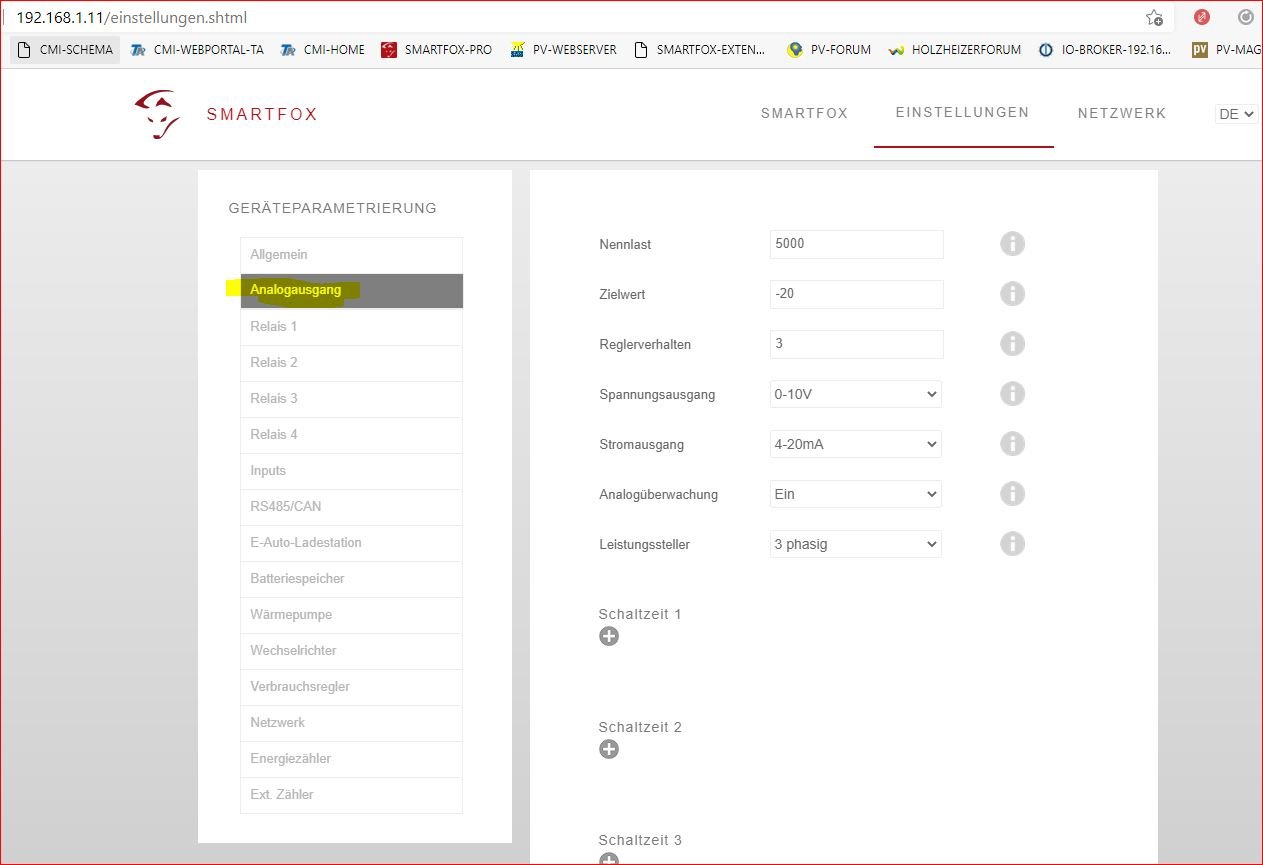This screenshot has width=1263, height=865.
Task: Open the Leistungssteller 3 phasig dropdown
Action: click(x=855, y=544)
